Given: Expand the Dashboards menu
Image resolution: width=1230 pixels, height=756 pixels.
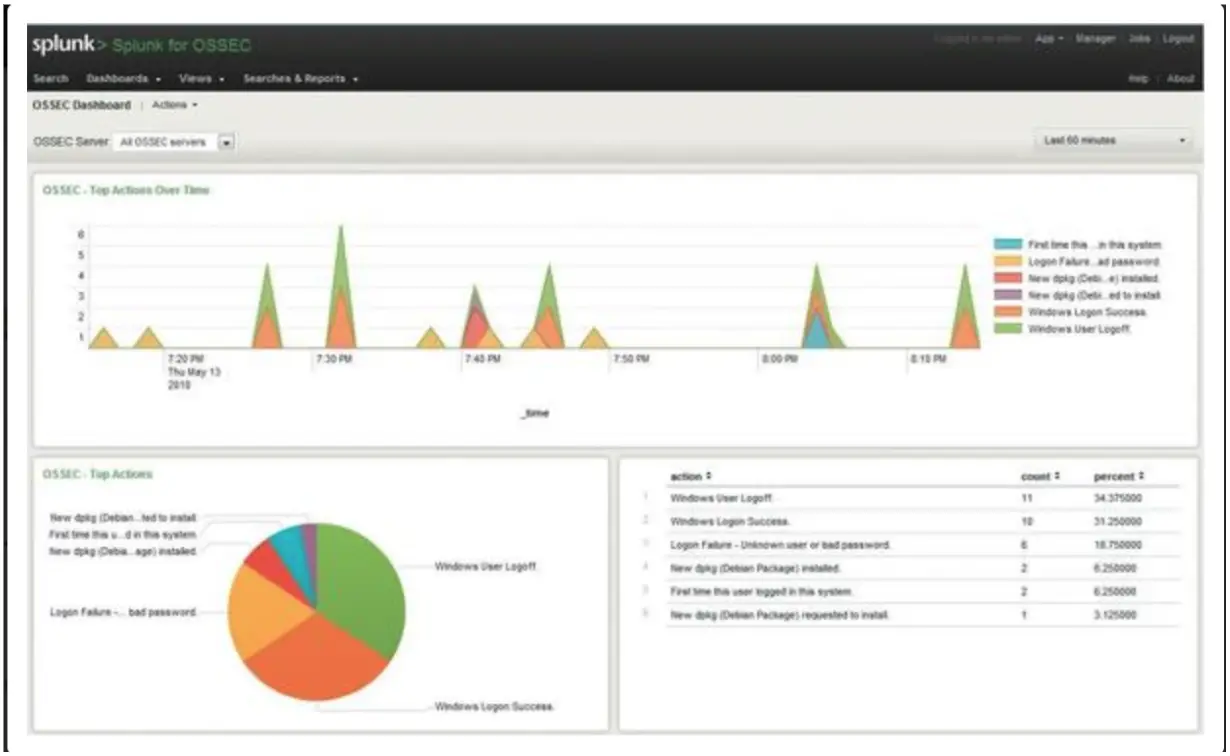Looking at the screenshot, I should click(124, 78).
